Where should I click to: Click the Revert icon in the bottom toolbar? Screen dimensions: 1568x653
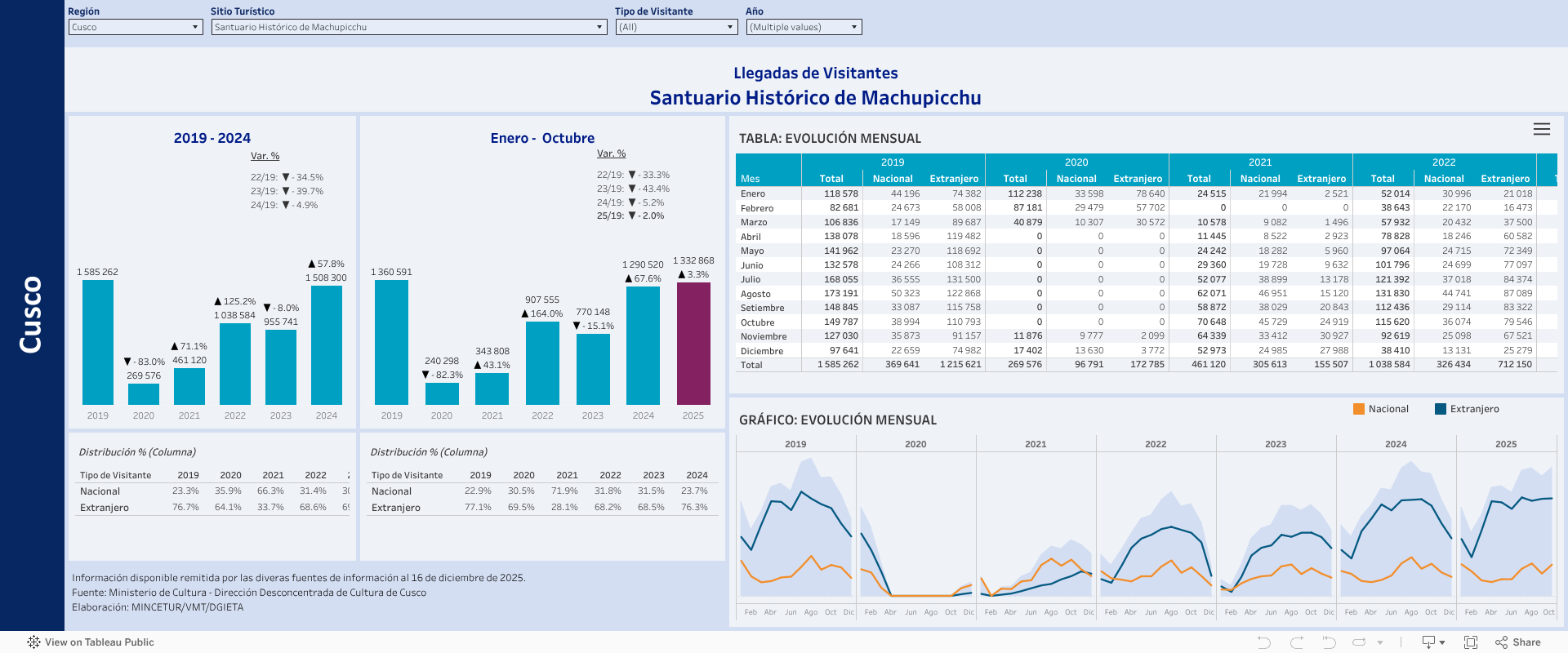point(1329,642)
